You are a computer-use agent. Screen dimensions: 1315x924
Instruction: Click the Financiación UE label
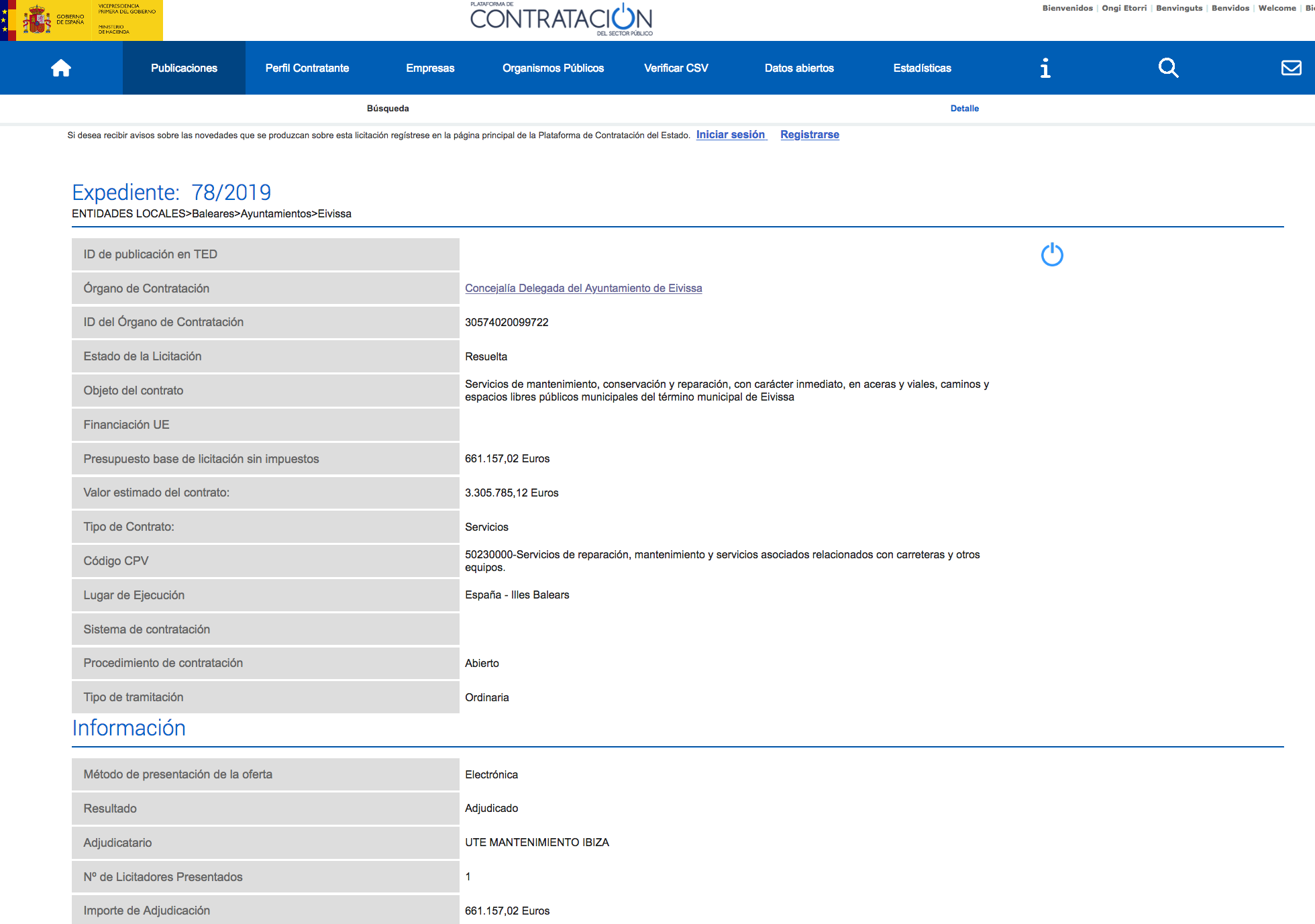[x=126, y=425]
